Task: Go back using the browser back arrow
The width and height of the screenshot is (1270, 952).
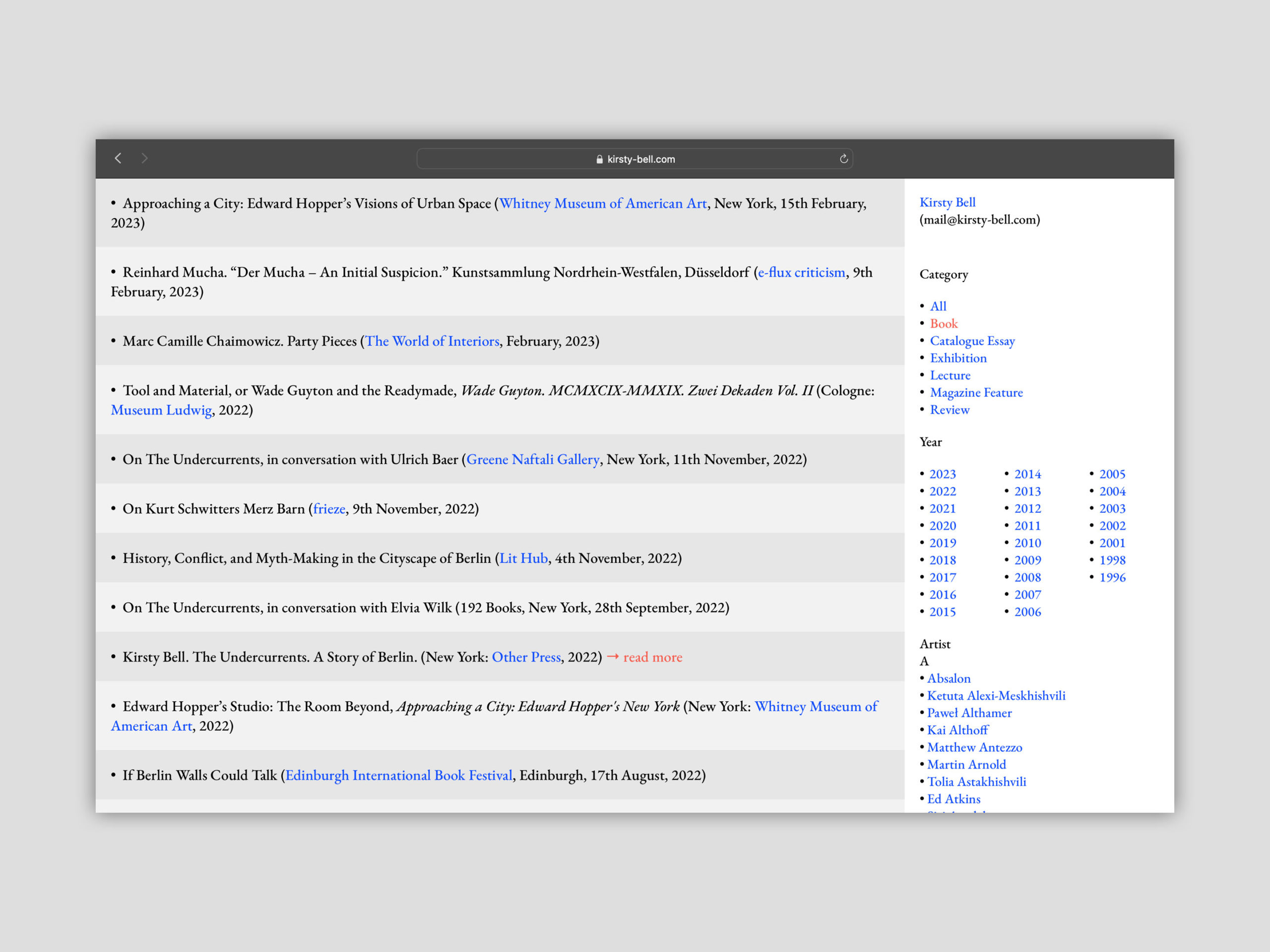Action: (118, 158)
